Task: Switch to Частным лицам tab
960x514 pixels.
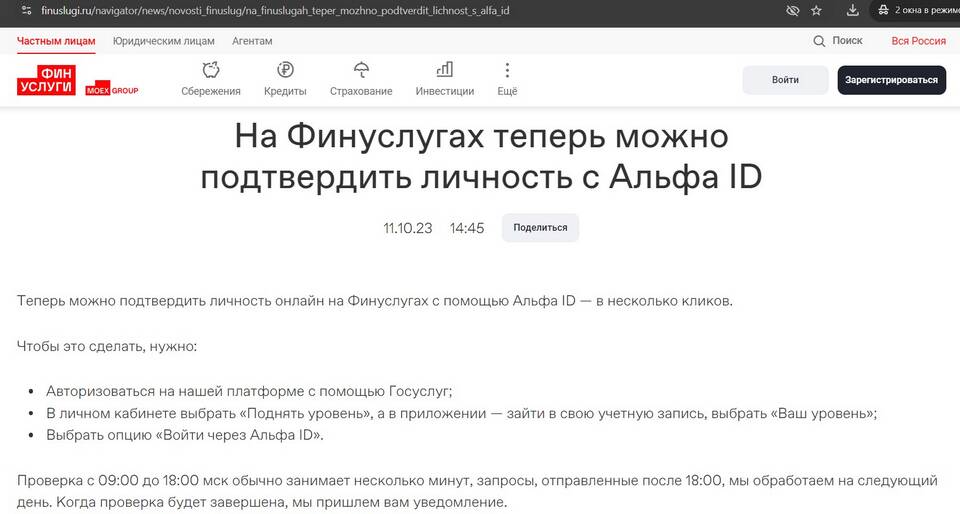Action: (x=56, y=41)
